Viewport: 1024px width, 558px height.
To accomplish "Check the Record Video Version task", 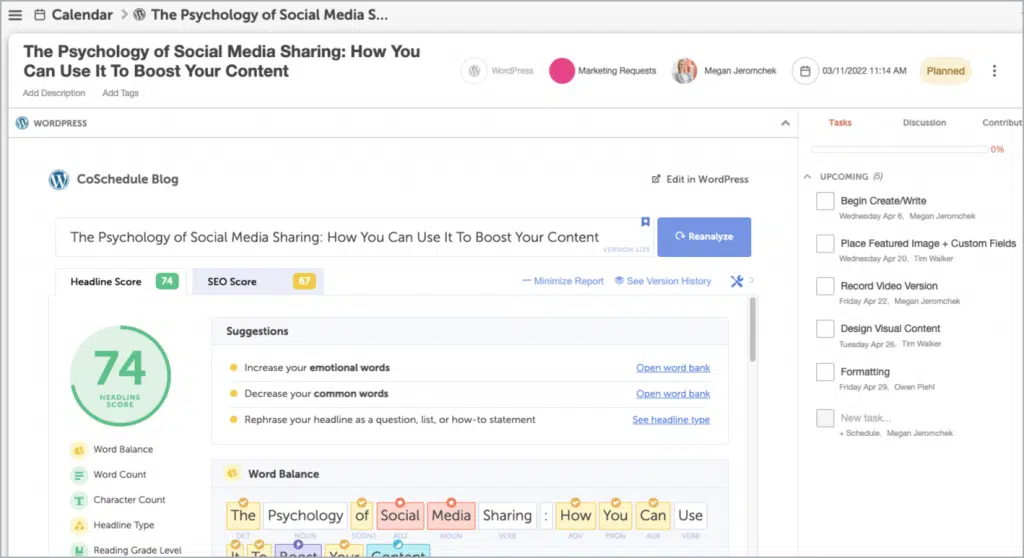I will pyautogui.click(x=825, y=287).
